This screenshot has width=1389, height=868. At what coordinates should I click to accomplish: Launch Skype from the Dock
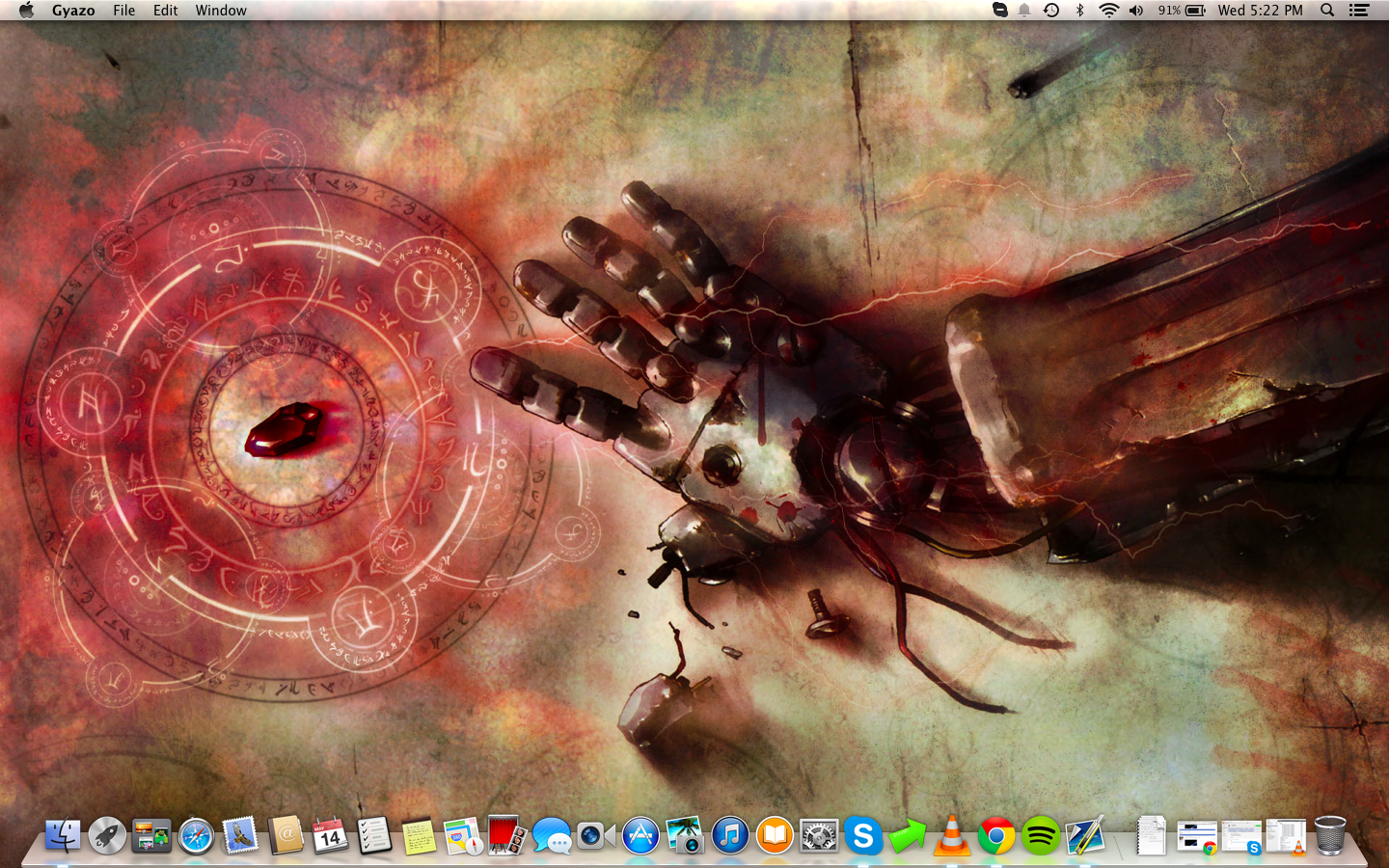click(x=863, y=835)
